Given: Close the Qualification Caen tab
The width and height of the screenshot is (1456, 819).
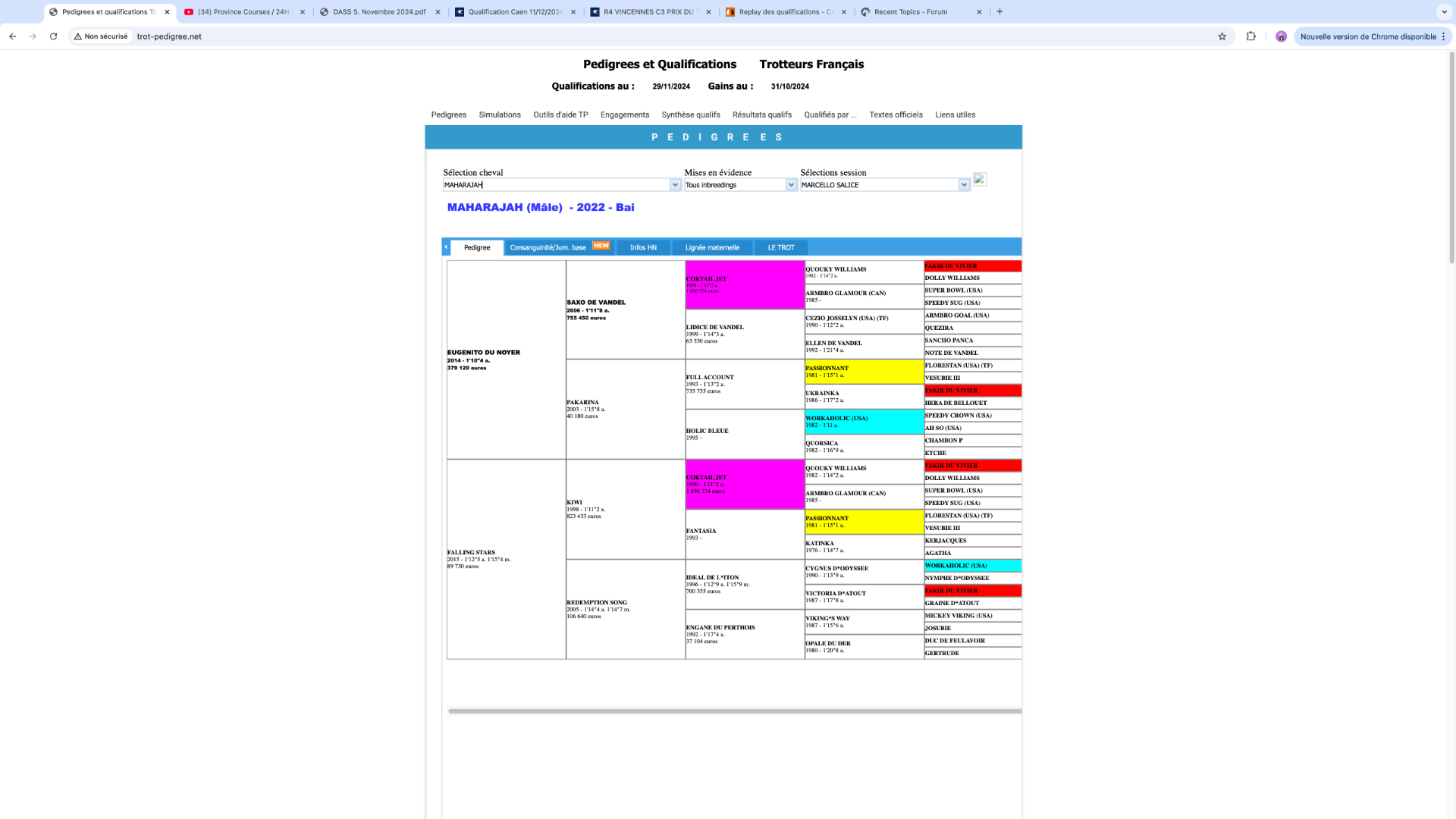Looking at the screenshot, I should tap(573, 12).
